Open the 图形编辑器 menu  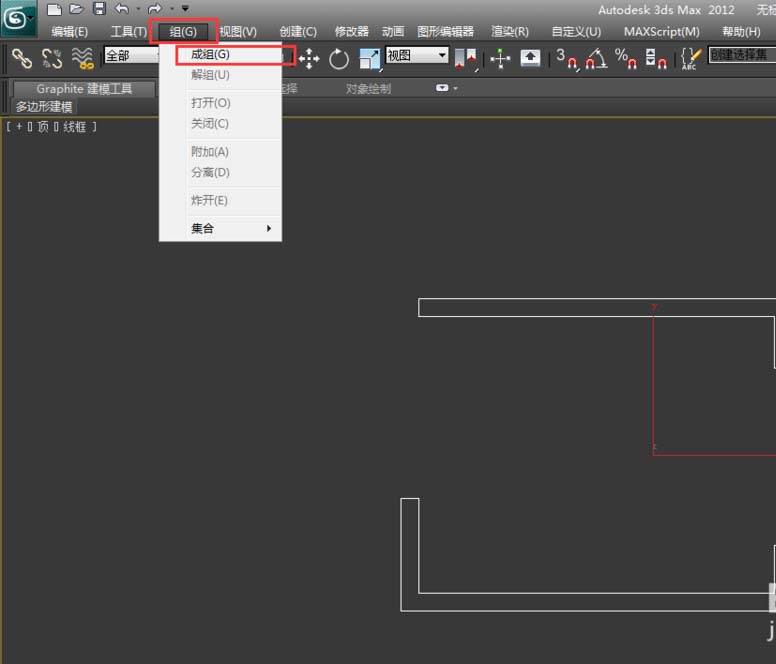click(x=445, y=32)
